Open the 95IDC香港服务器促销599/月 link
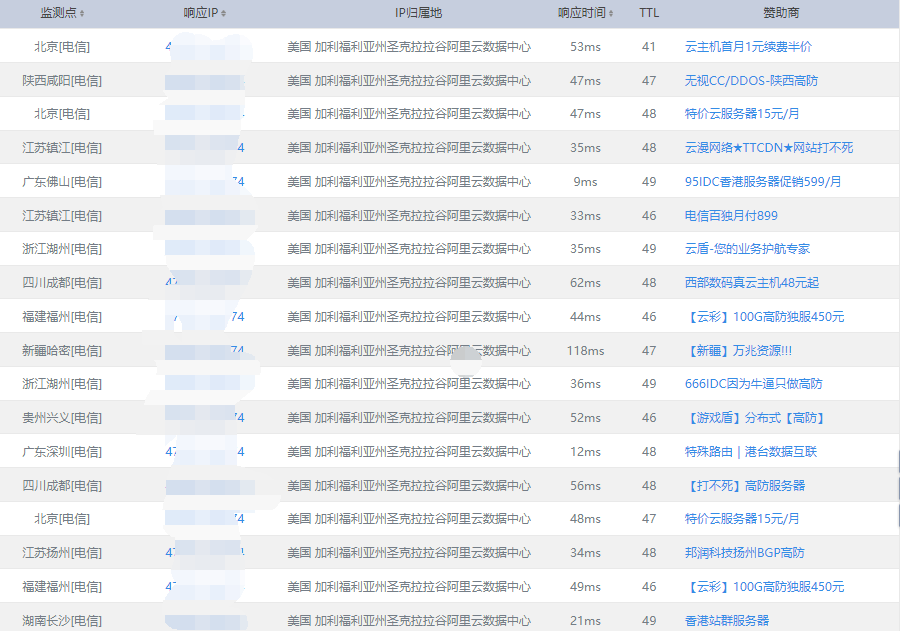 763,181
